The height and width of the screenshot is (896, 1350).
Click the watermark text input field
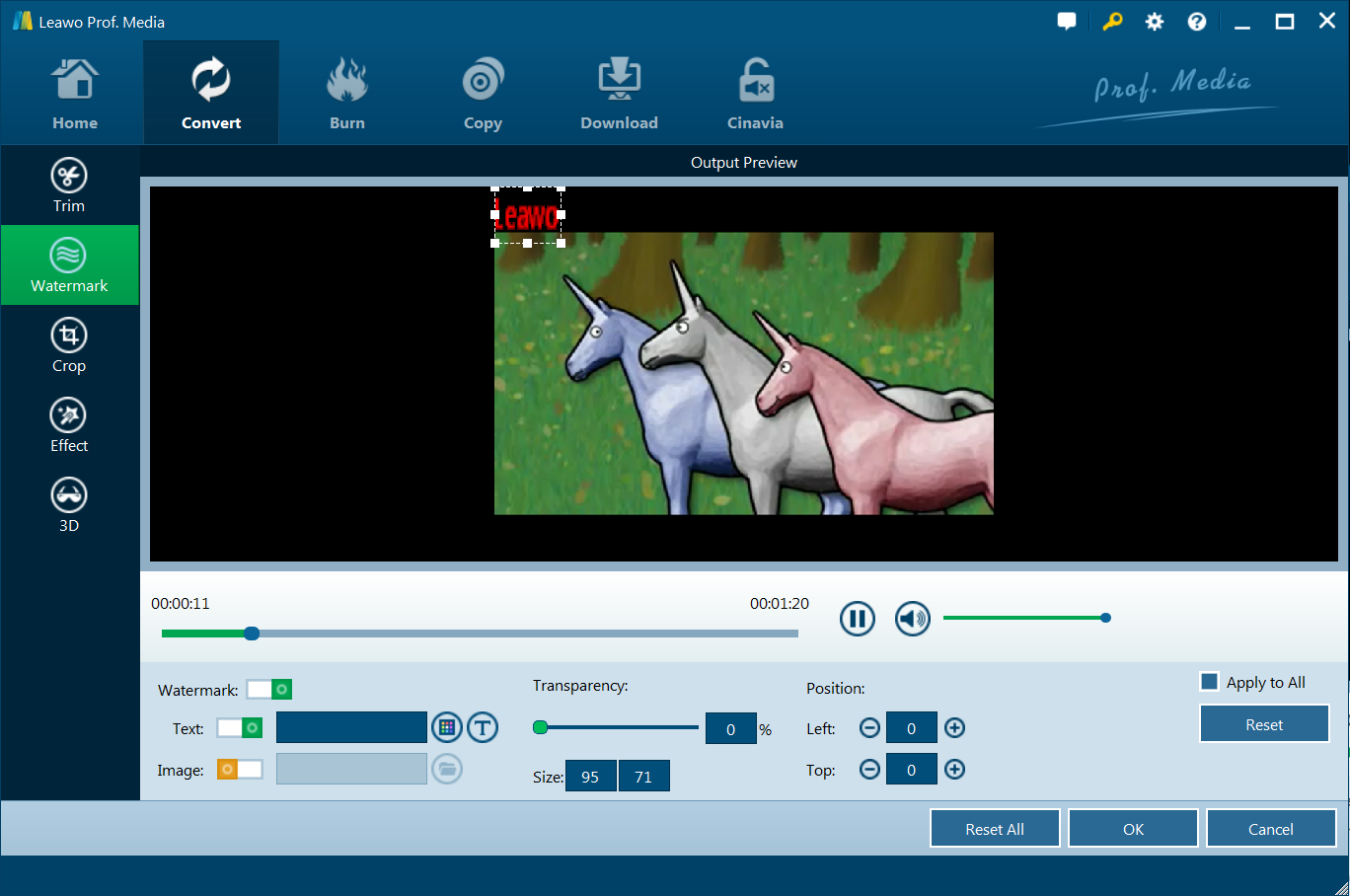tap(351, 727)
